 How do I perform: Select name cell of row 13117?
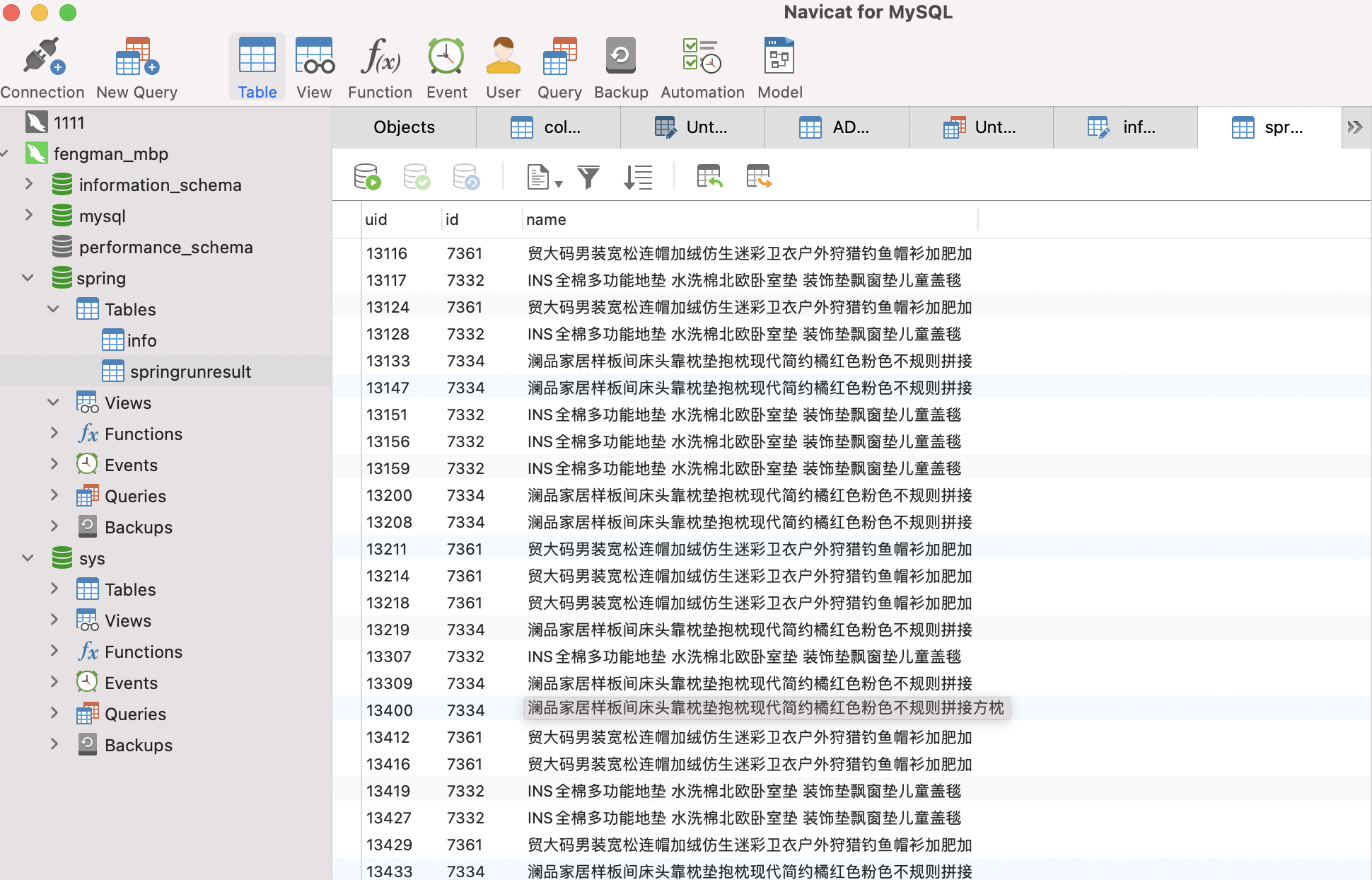pyautogui.click(x=750, y=280)
